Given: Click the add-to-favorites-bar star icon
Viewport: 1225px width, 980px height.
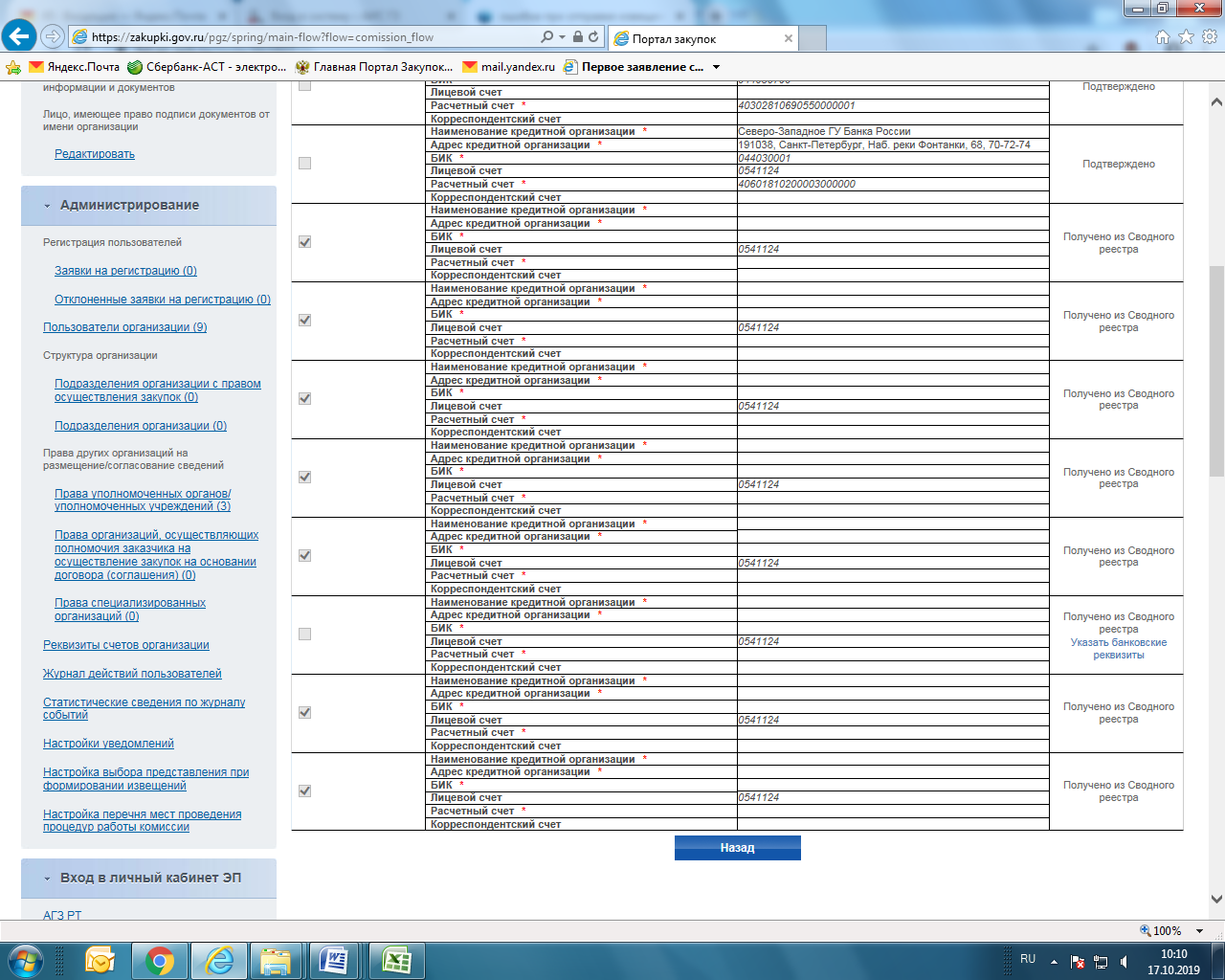Looking at the screenshot, I should 12,67.
